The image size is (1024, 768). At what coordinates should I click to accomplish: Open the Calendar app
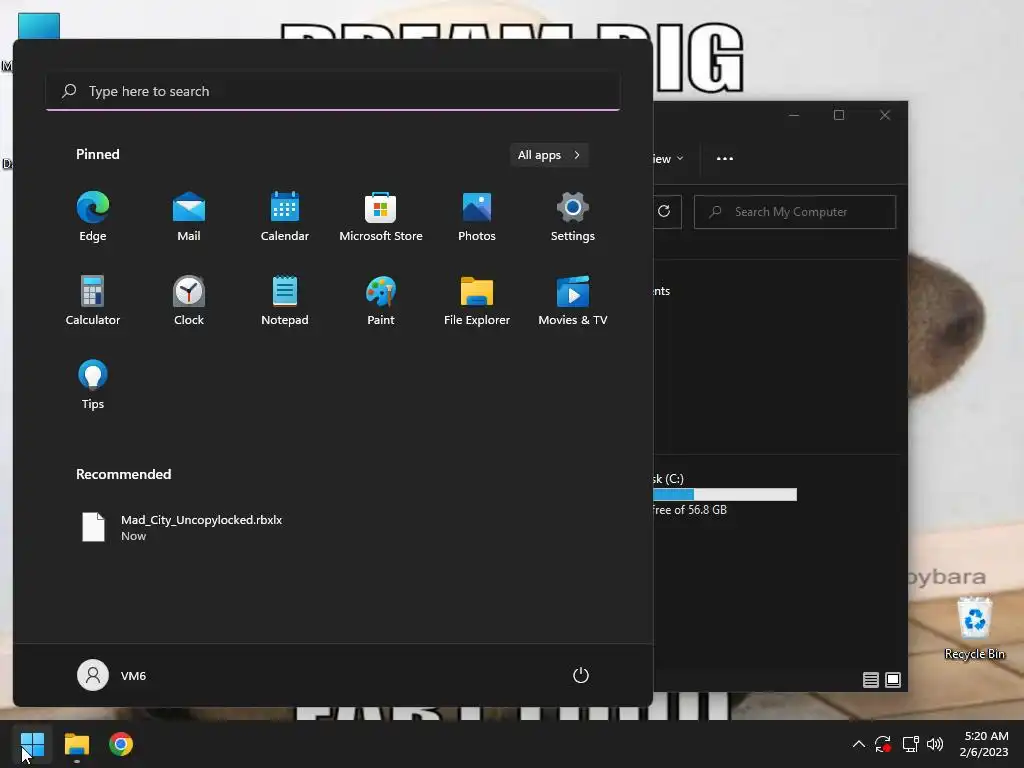point(285,217)
